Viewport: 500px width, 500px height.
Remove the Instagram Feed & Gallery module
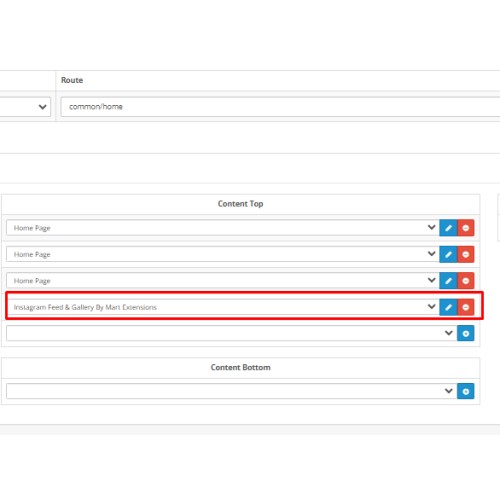point(466,307)
